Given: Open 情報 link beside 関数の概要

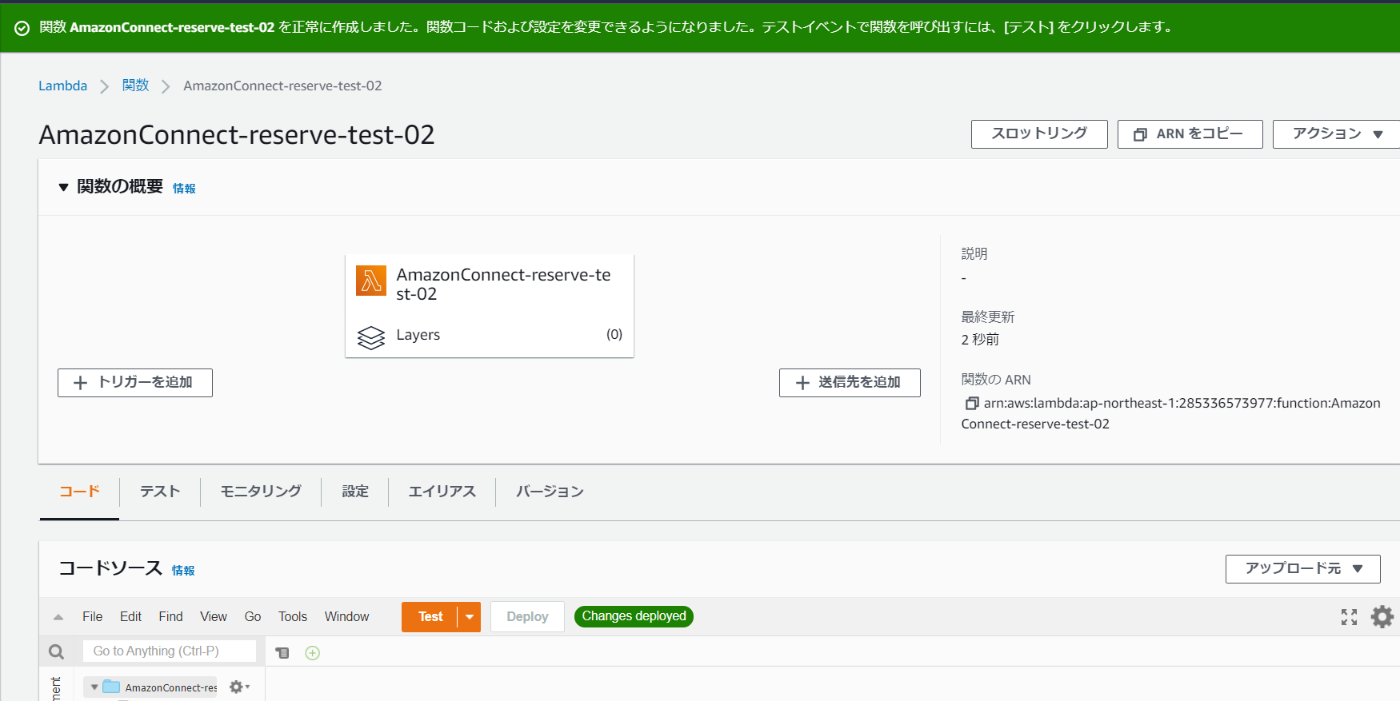Looking at the screenshot, I should 184,188.
